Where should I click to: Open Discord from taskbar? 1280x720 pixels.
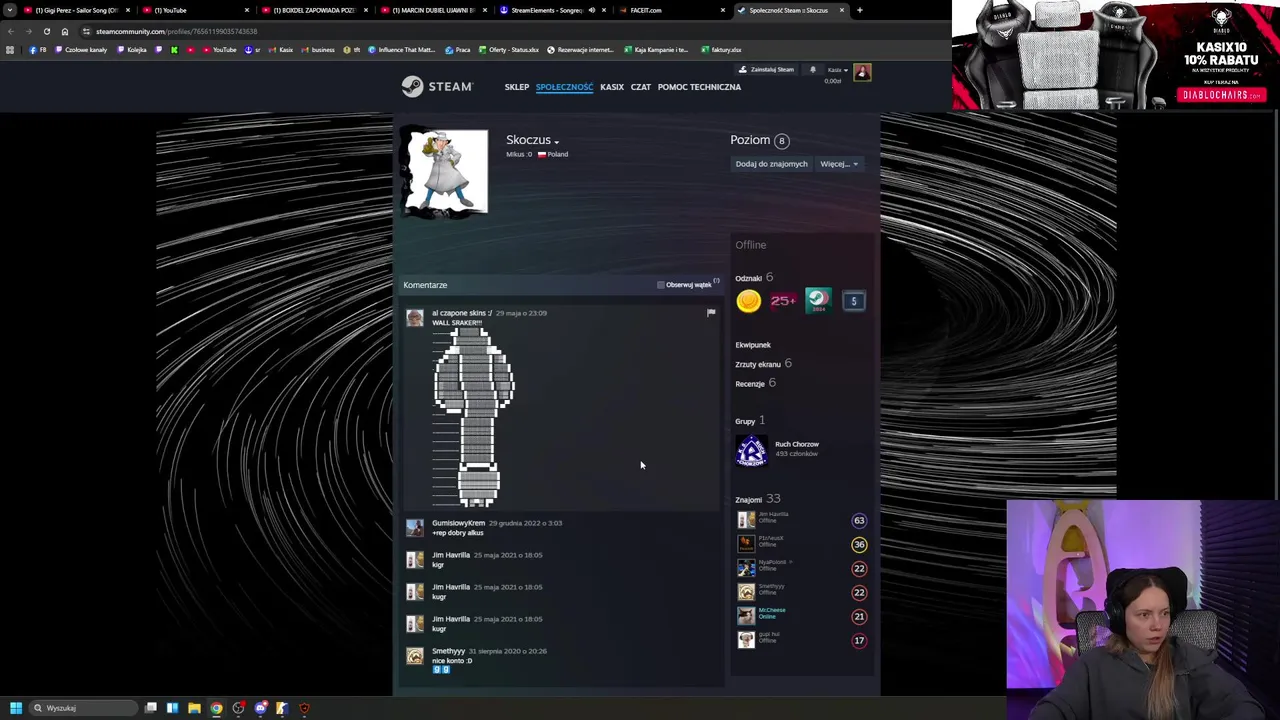[260, 708]
